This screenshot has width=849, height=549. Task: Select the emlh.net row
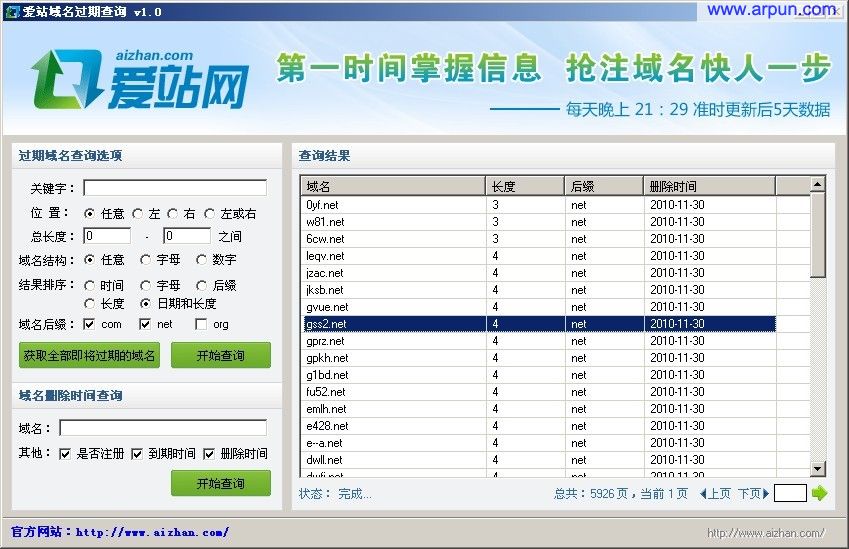pos(539,409)
